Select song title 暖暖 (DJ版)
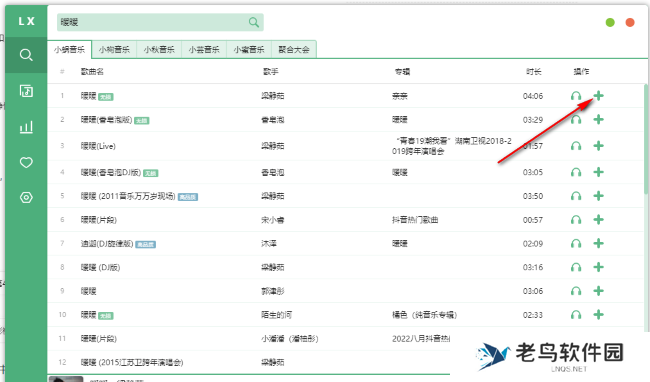 [x=100, y=267]
